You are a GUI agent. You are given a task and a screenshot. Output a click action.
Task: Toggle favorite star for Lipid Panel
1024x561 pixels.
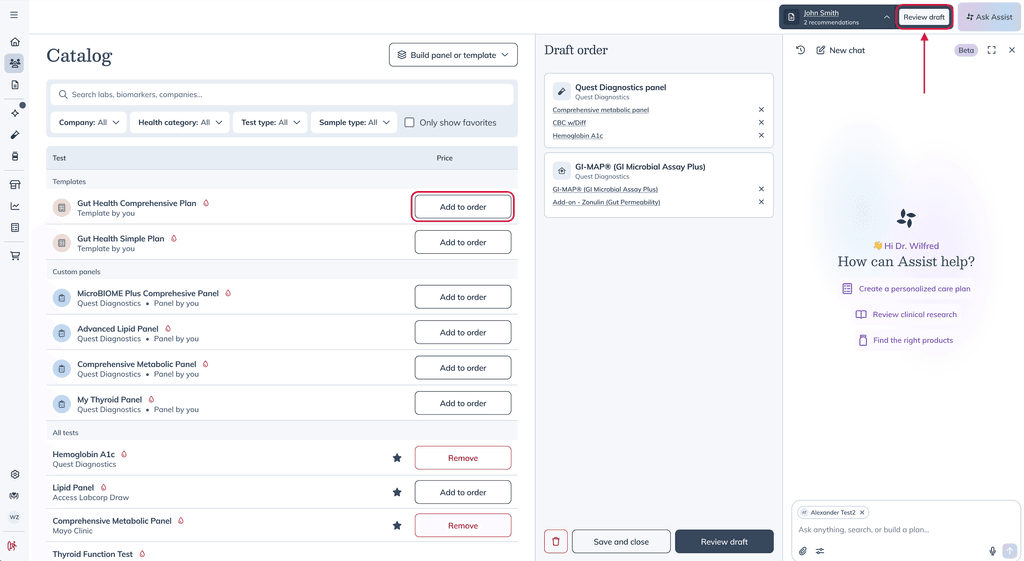(397, 492)
